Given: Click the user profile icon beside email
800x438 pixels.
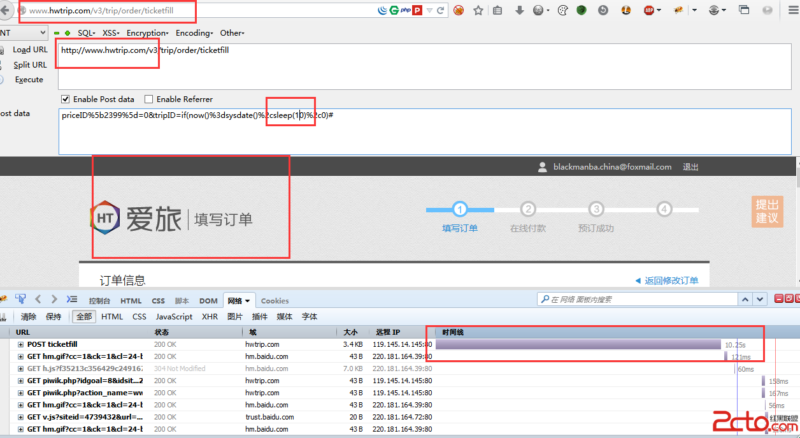Looking at the screenshot, I should 543,167.
